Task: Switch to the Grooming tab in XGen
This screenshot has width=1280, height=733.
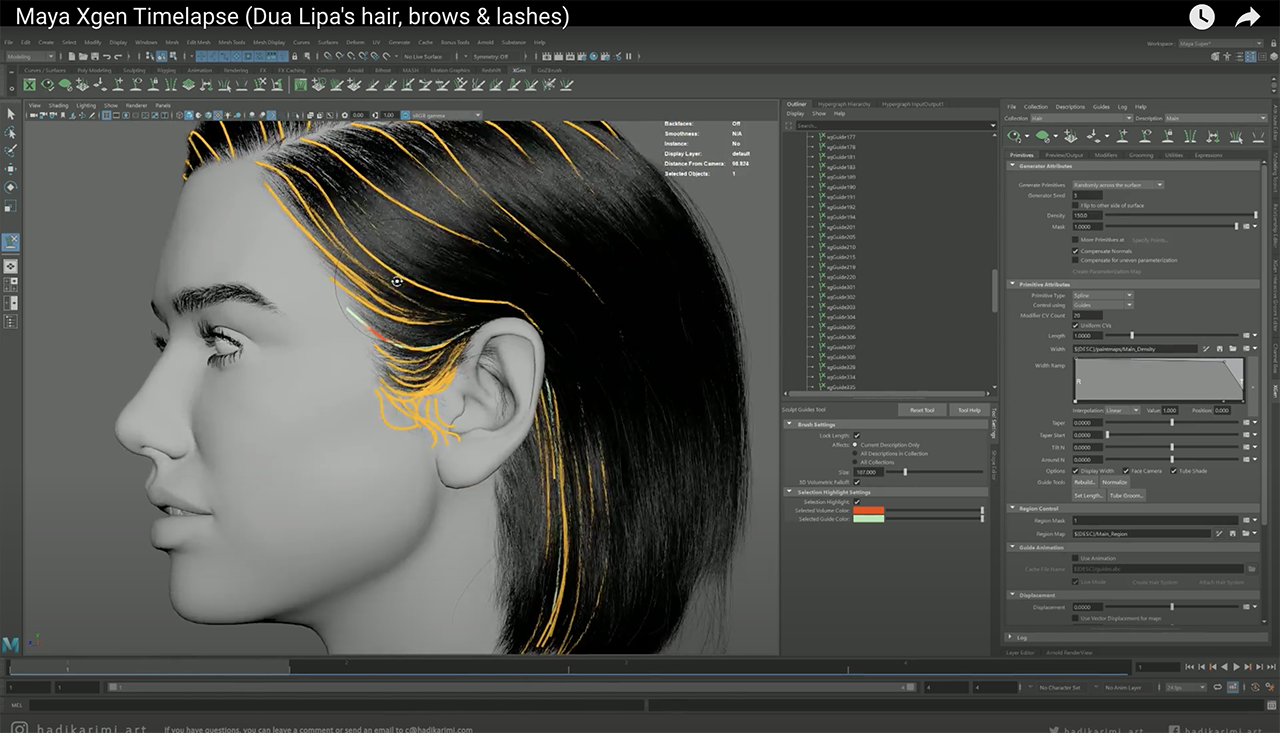Action: (1142, 156)
